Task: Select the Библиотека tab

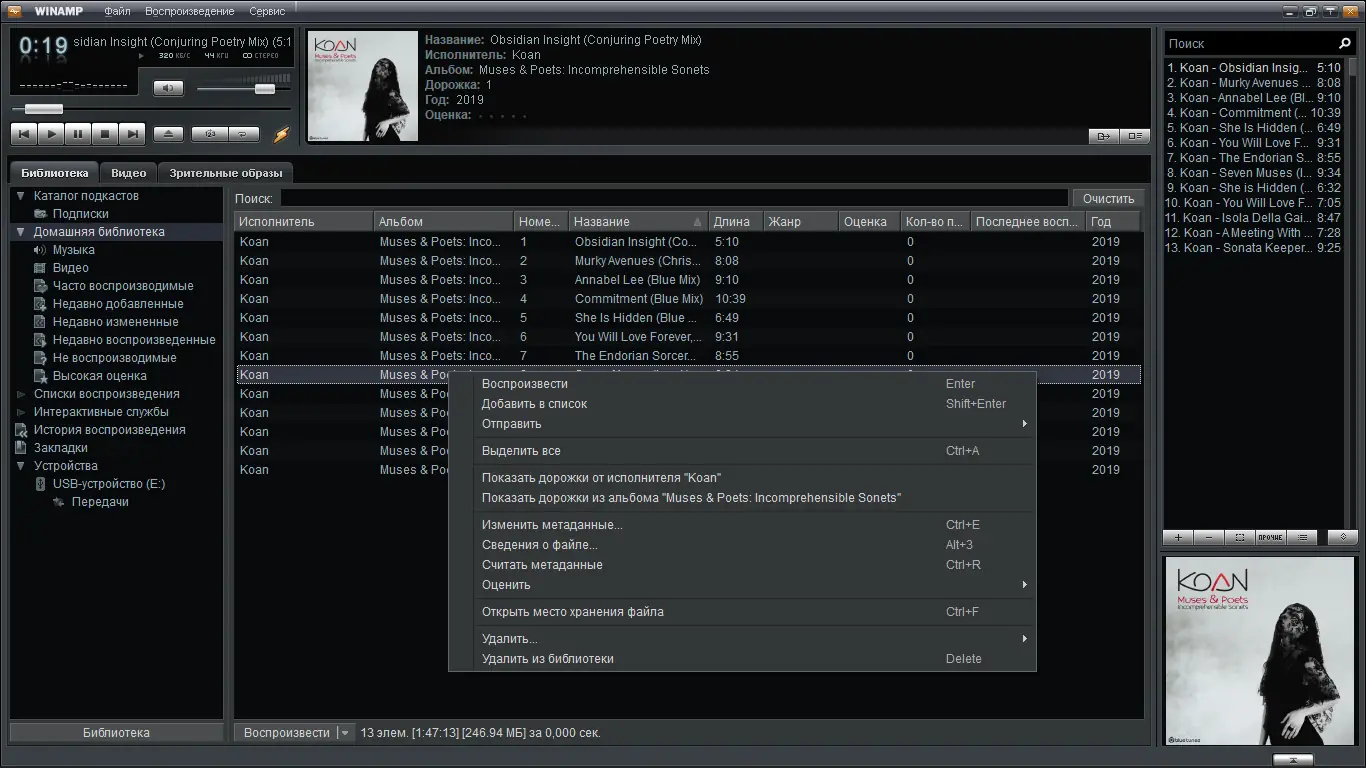Action: [55, 173]
